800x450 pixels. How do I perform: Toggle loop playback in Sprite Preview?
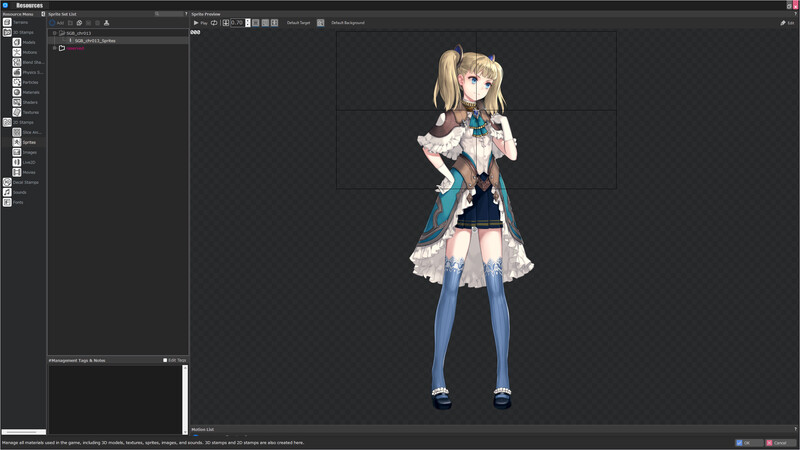[x=214, y=23]
